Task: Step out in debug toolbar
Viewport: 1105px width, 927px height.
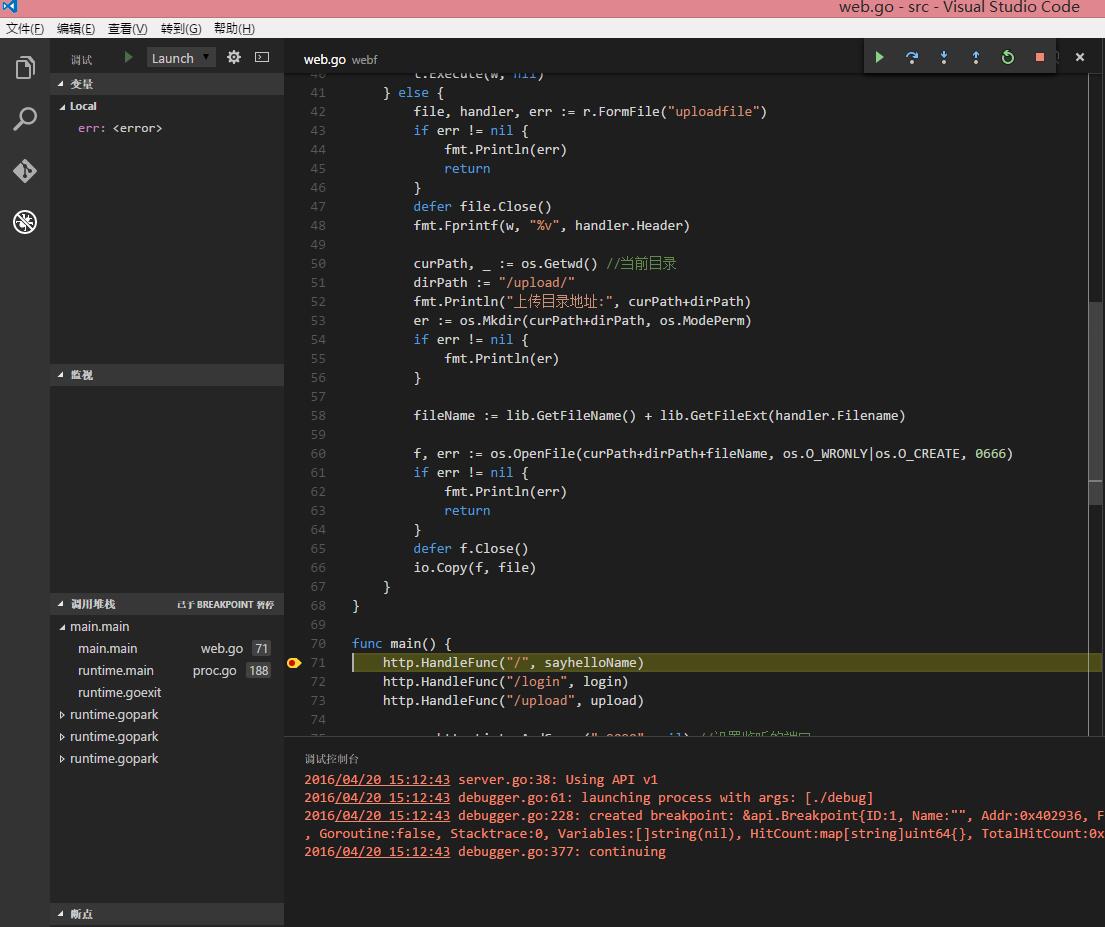Action: point(976,57)
